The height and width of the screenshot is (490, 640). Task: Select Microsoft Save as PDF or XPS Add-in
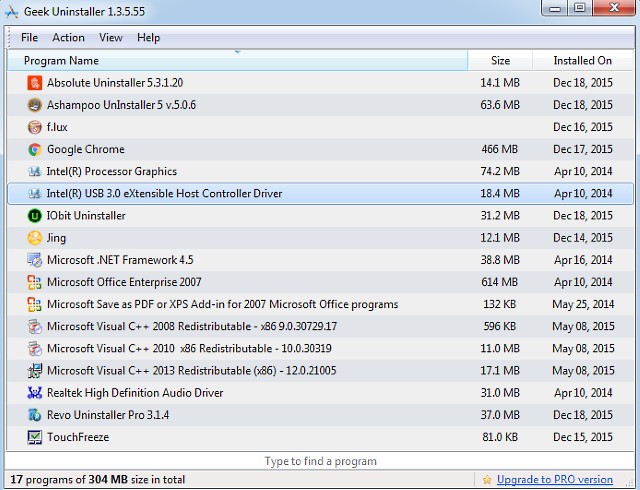pyautogui.click(x=222, y=304)
